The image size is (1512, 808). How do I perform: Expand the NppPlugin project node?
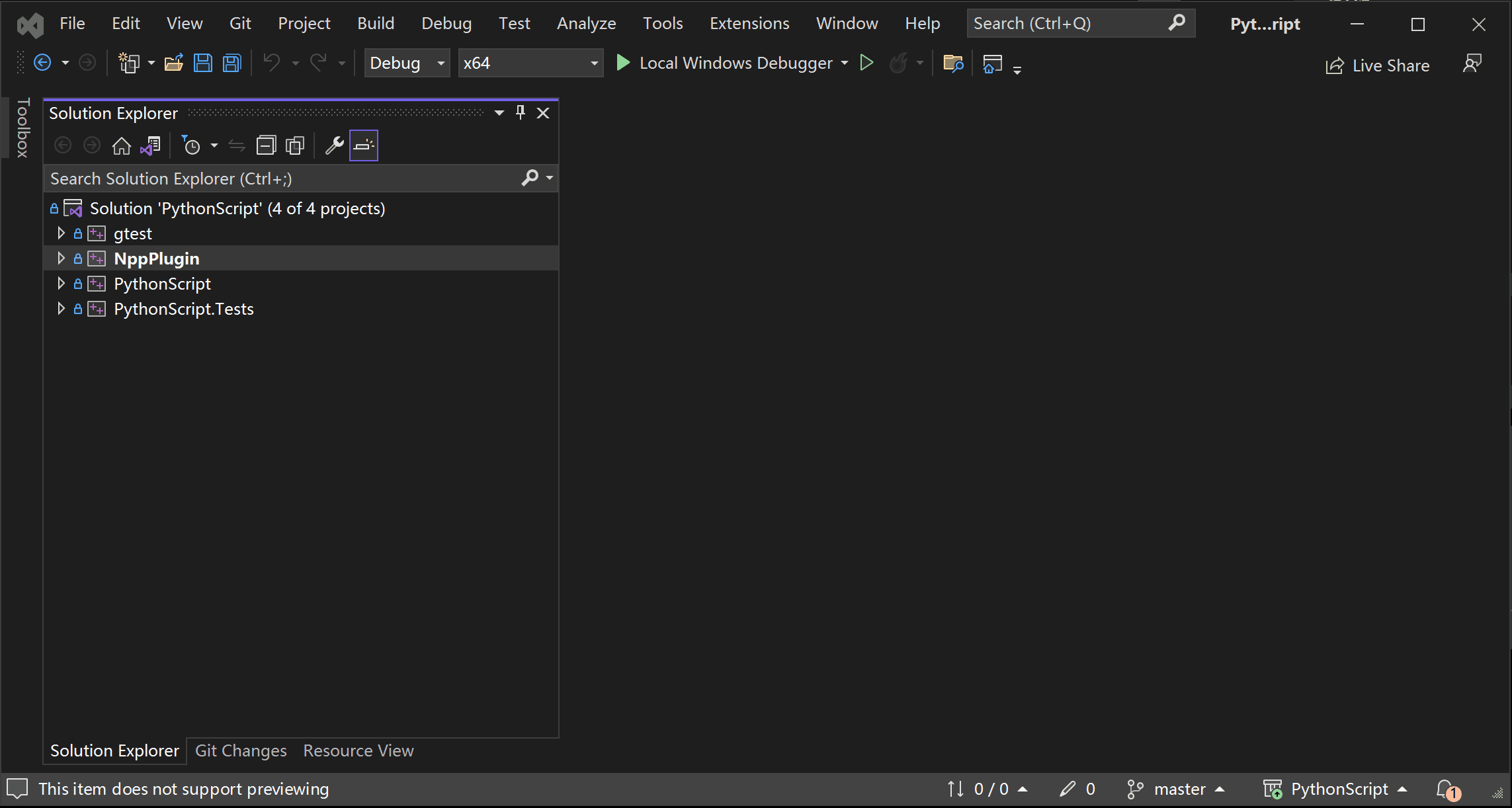[61, 259]
